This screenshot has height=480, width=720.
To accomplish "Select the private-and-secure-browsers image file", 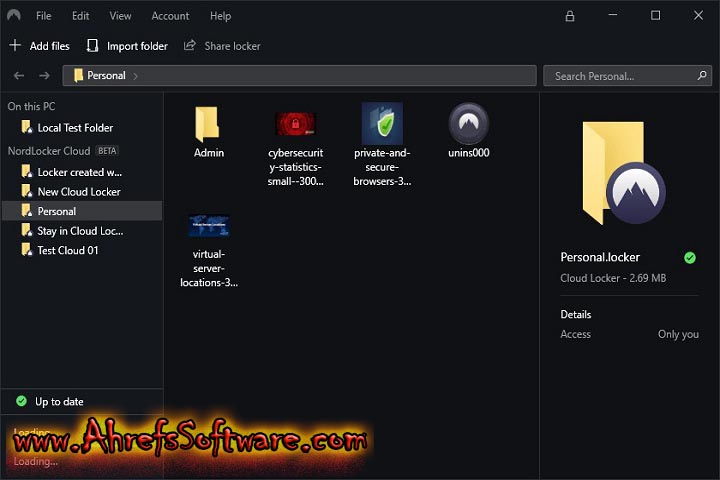I will pos(382,124).
